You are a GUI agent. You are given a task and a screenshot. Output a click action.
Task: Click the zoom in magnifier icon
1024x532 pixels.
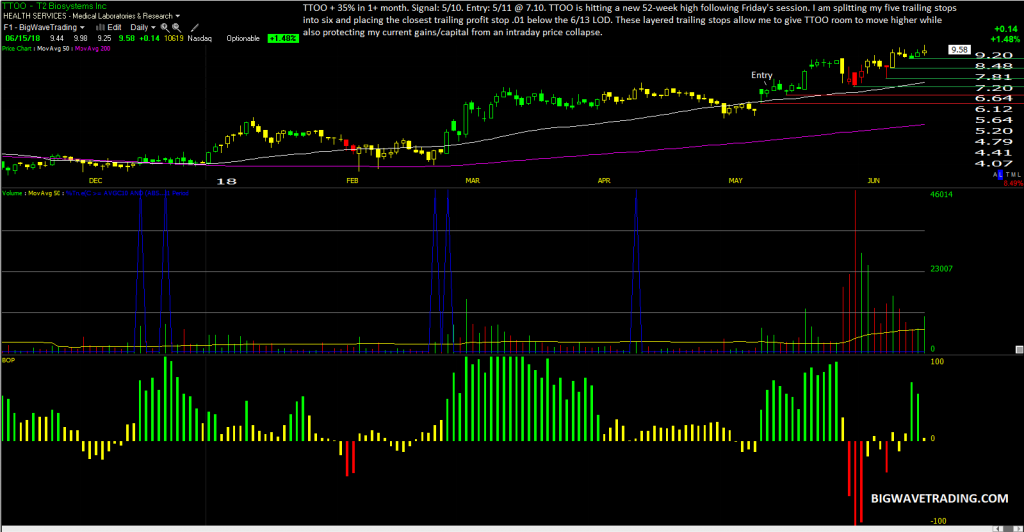click(165, 28)
